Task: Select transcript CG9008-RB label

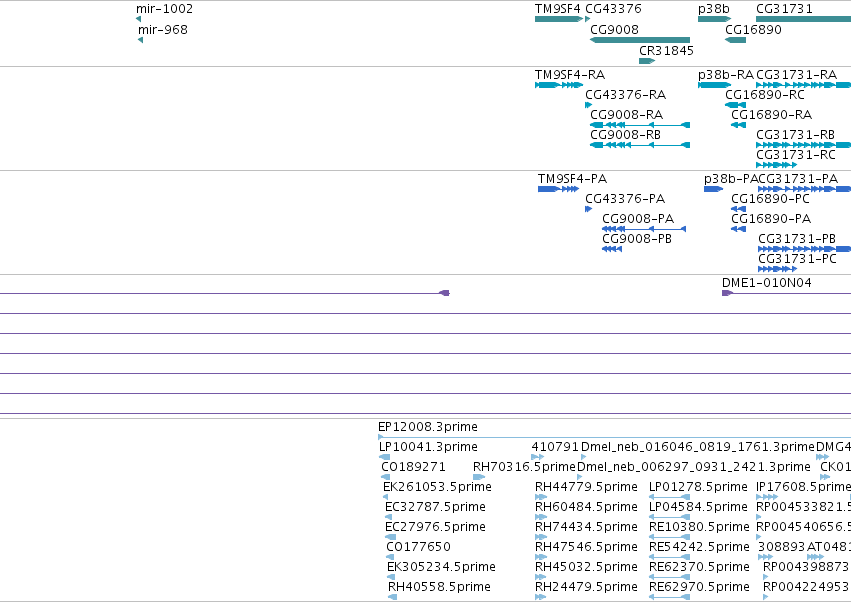Action: 625,135
